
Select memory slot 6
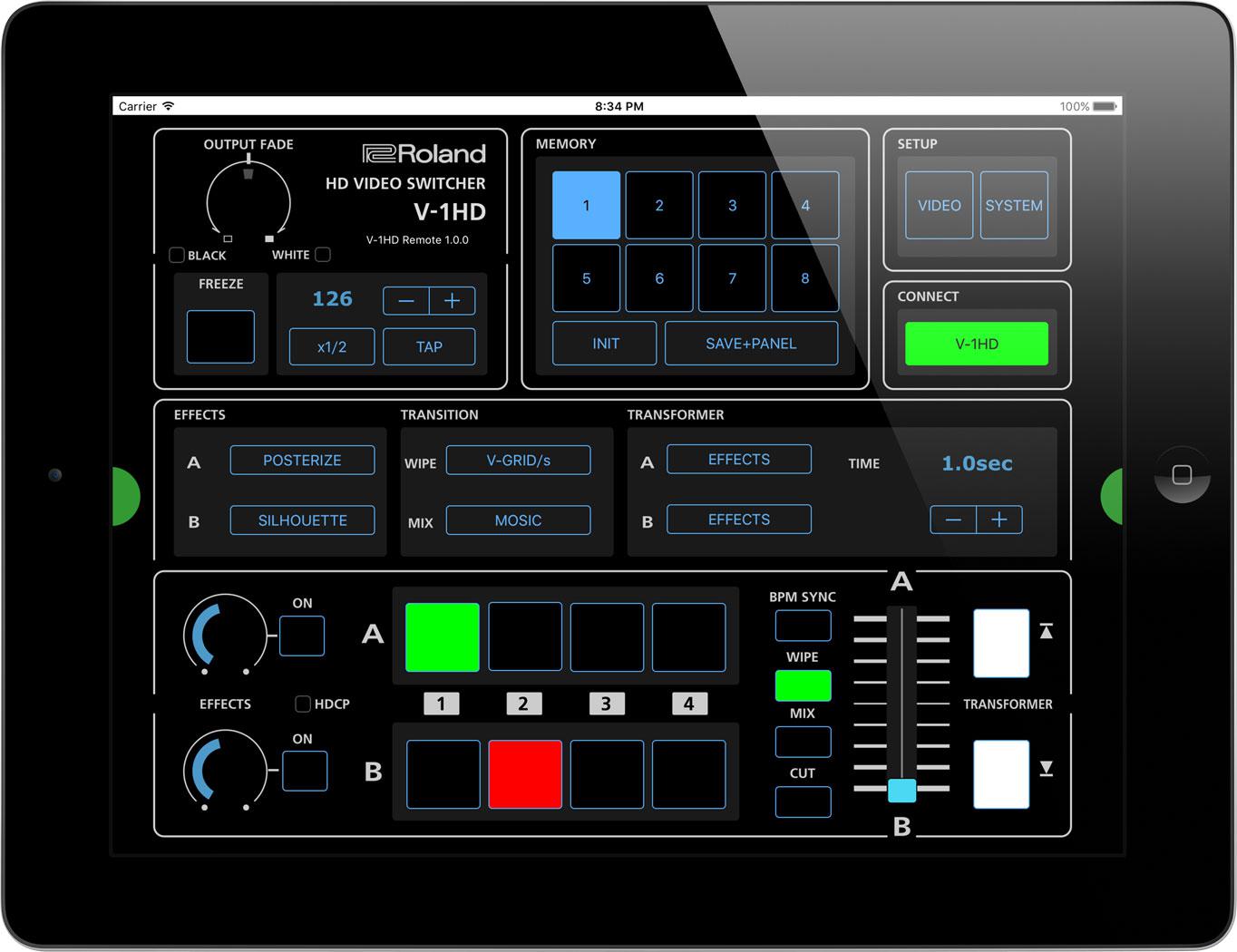[659, 278]
